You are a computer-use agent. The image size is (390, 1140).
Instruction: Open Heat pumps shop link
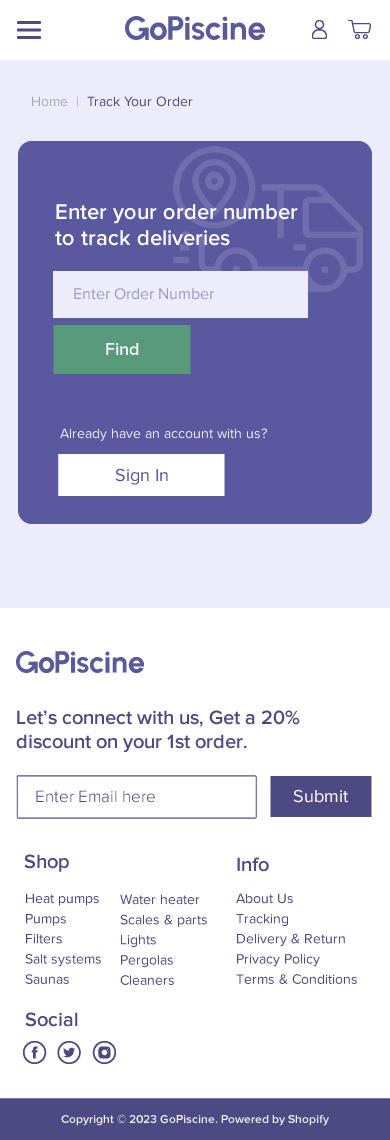click(x=62, y=899)
